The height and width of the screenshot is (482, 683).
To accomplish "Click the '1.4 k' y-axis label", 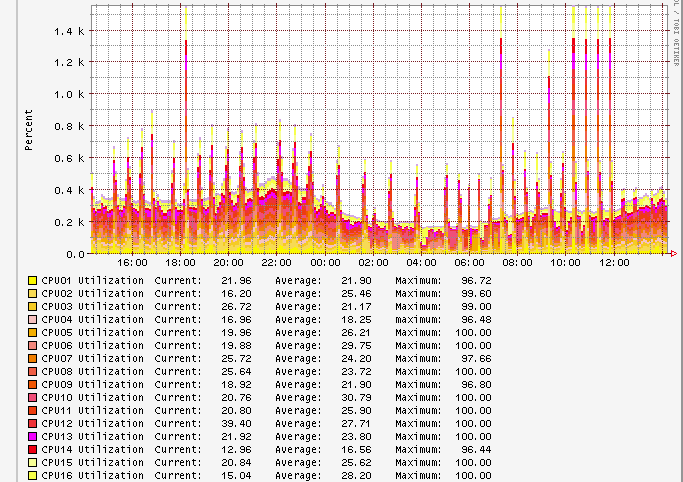I will click(x=69, y=31).
